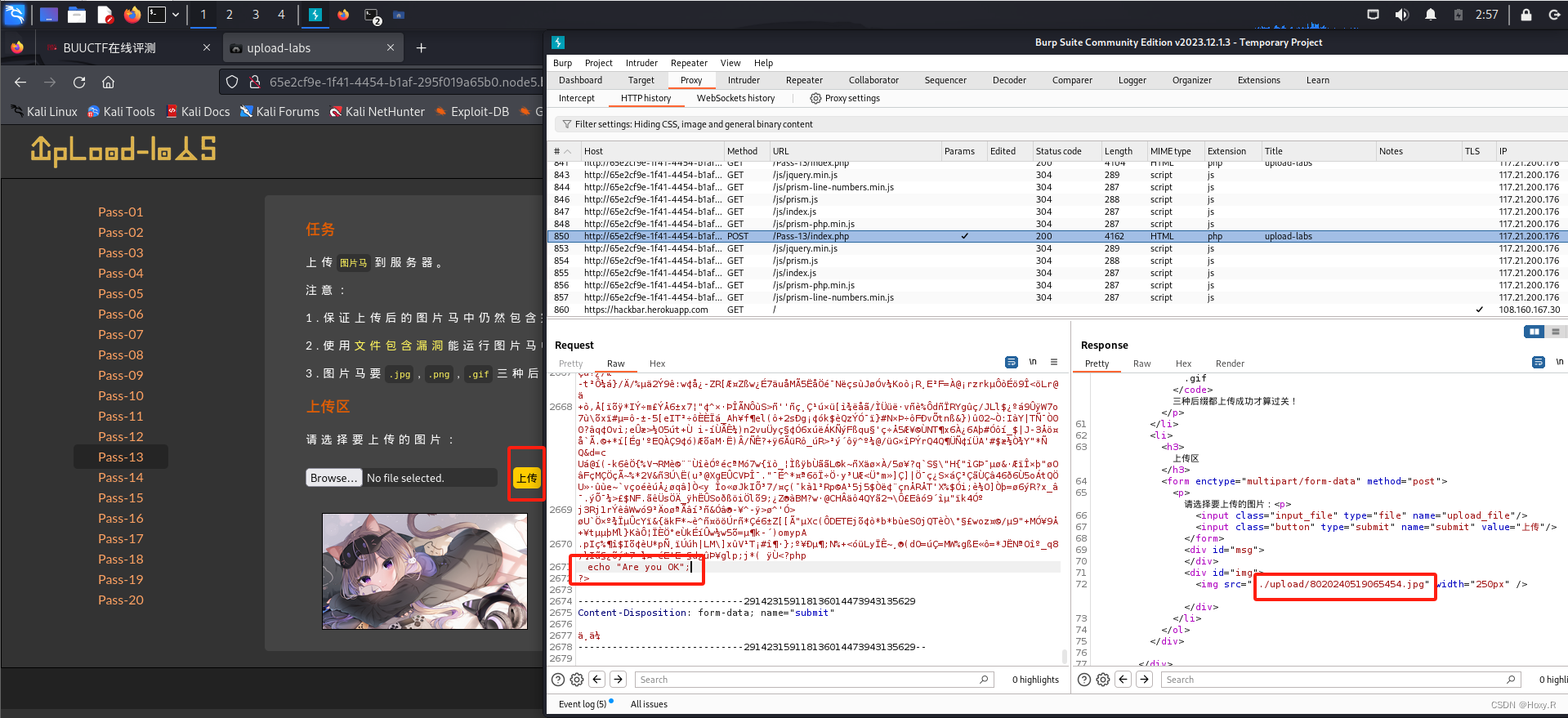This screenshot has width=1568, height=718.
Task: Sort history by the # column
Action: (x=563, y=151)
